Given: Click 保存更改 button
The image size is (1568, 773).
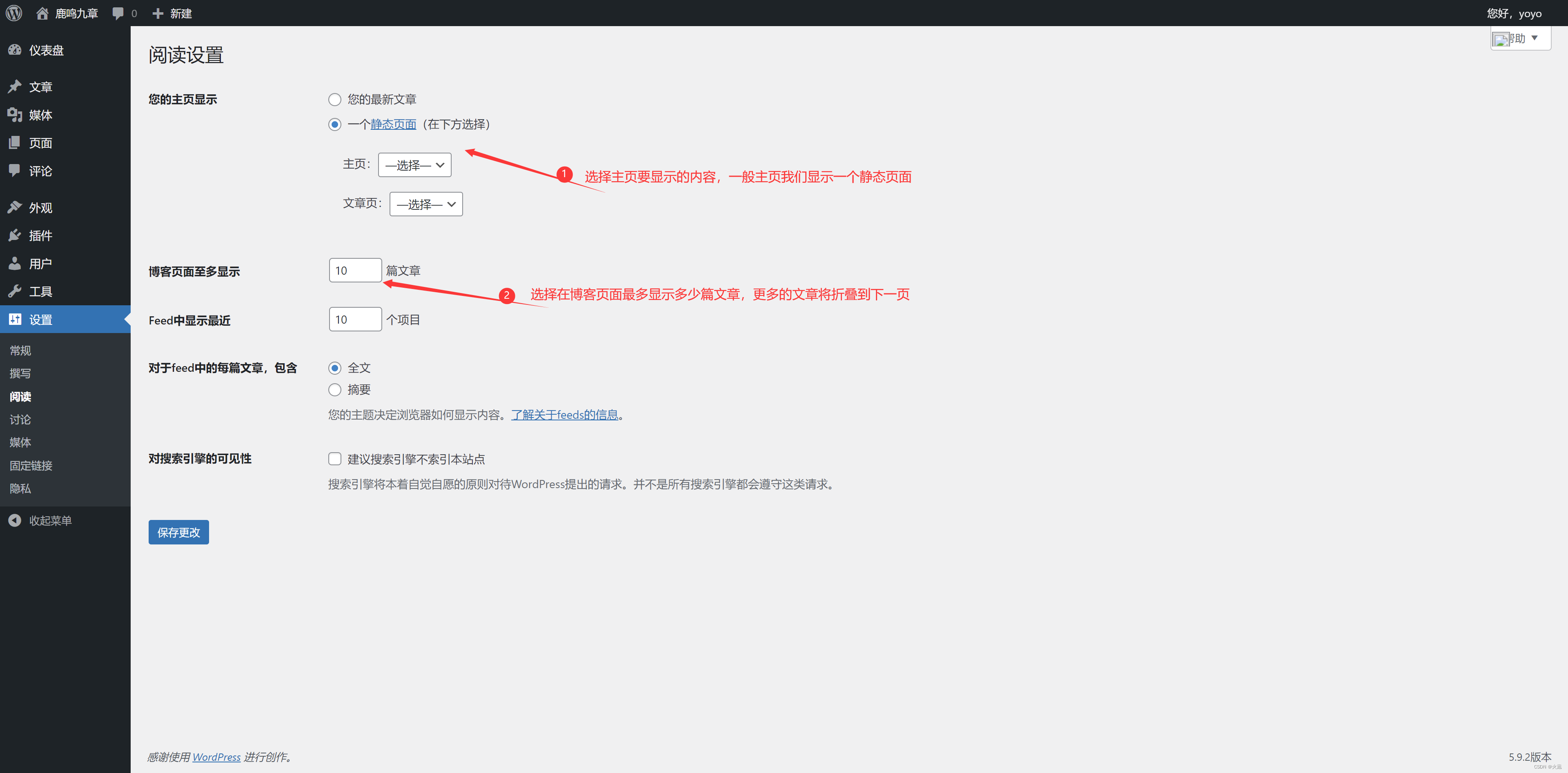Looking at the screenshot, I should 178,532.
